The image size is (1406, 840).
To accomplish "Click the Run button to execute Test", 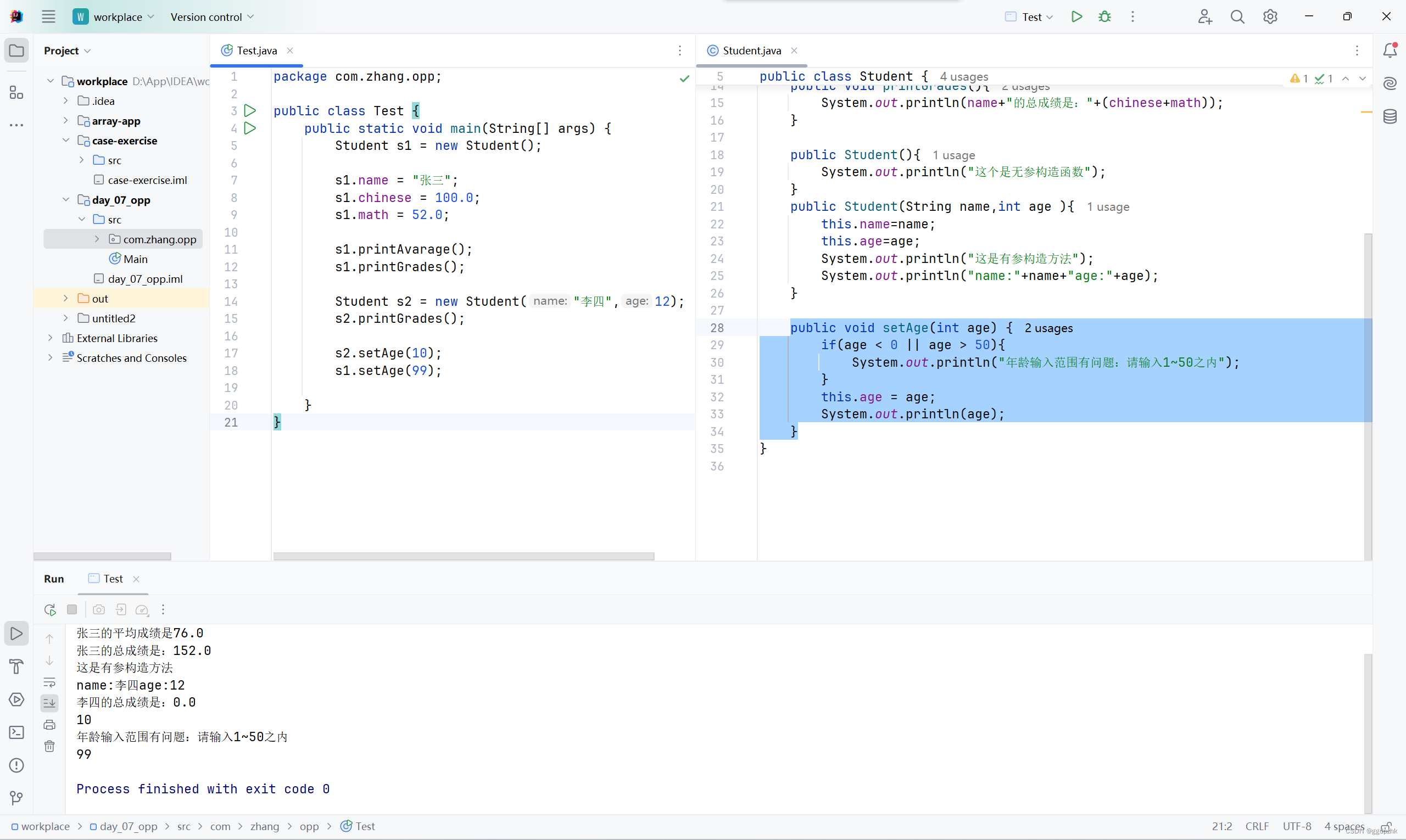I will coord(1076,16).
